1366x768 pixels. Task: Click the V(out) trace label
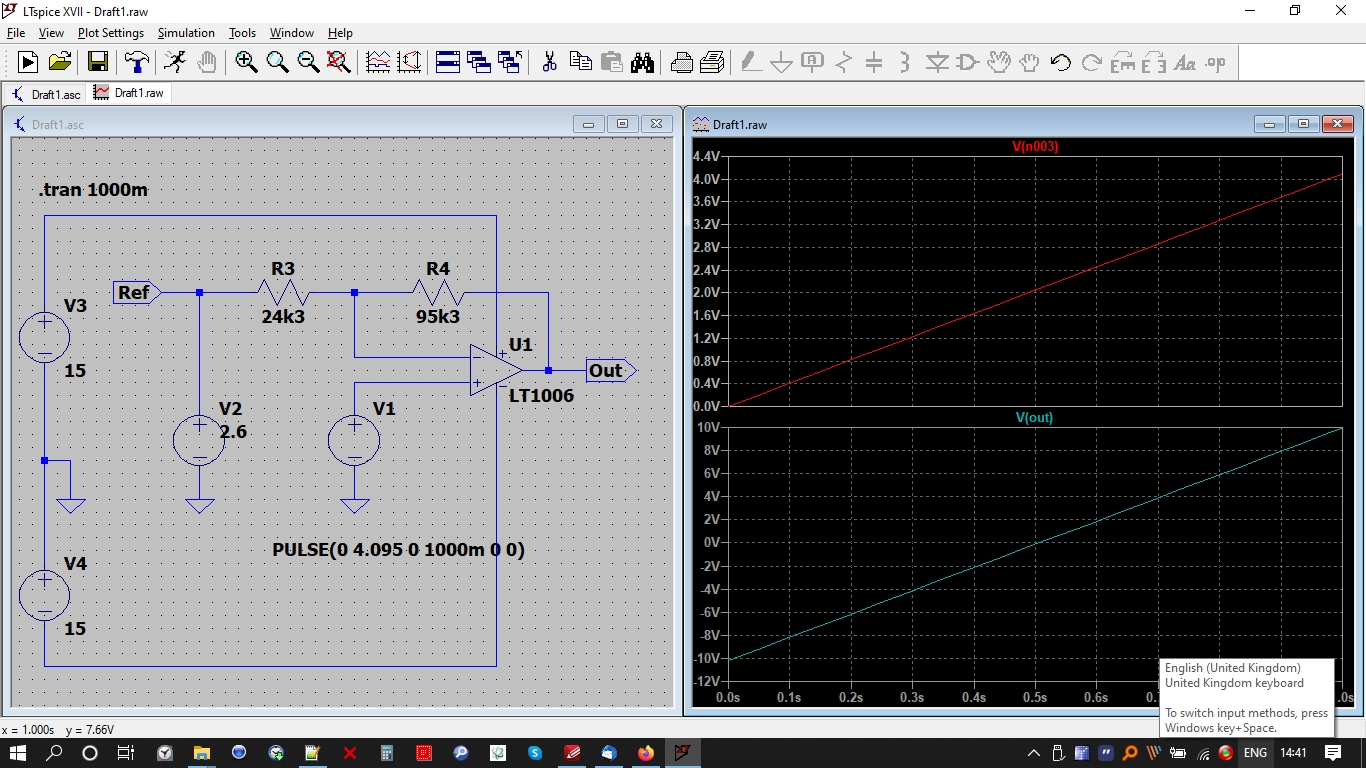pos(1035,418)
